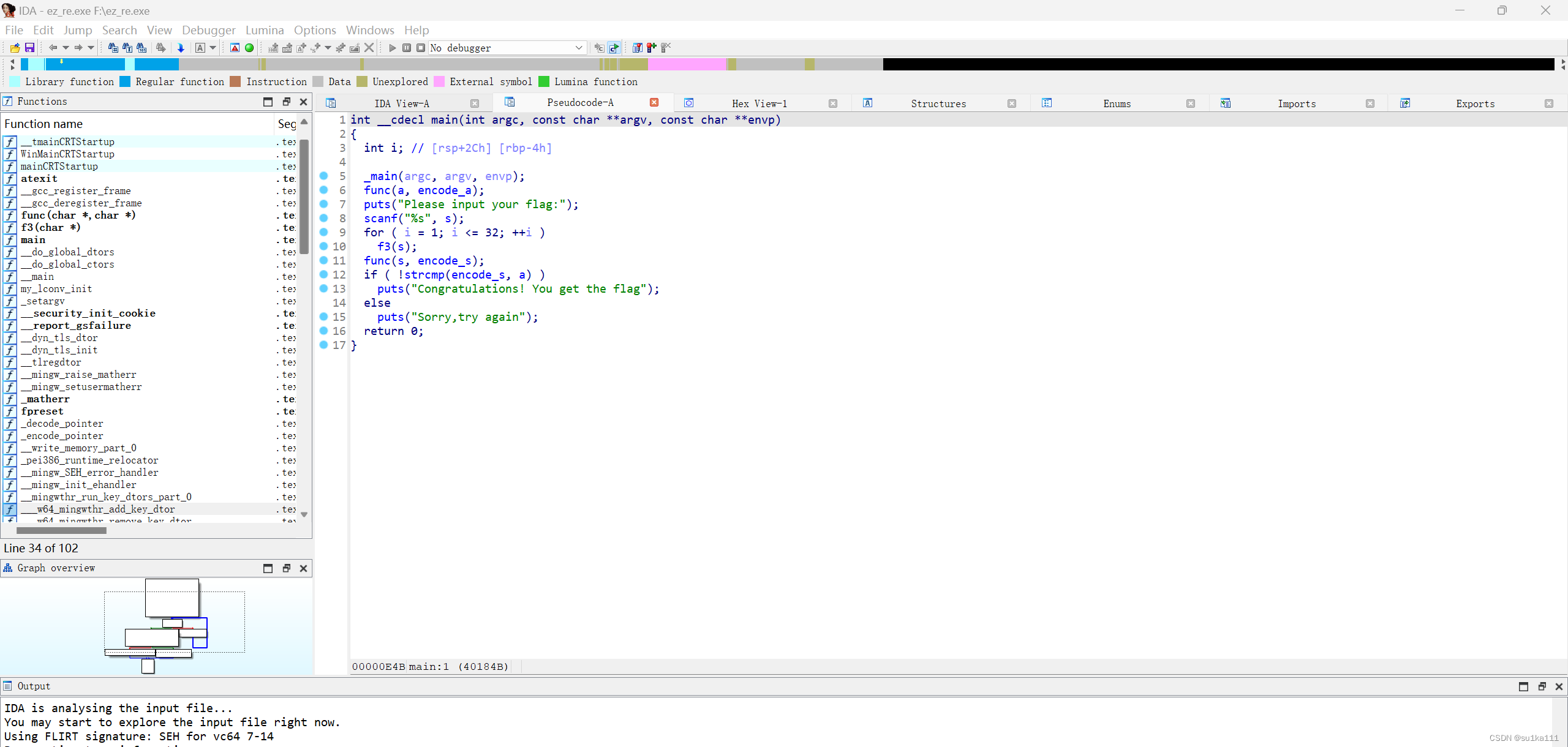Toggle the breakpoint marker on line 5
The height and width of the screenshot is (747, 1568).
(x=323, y=176)
